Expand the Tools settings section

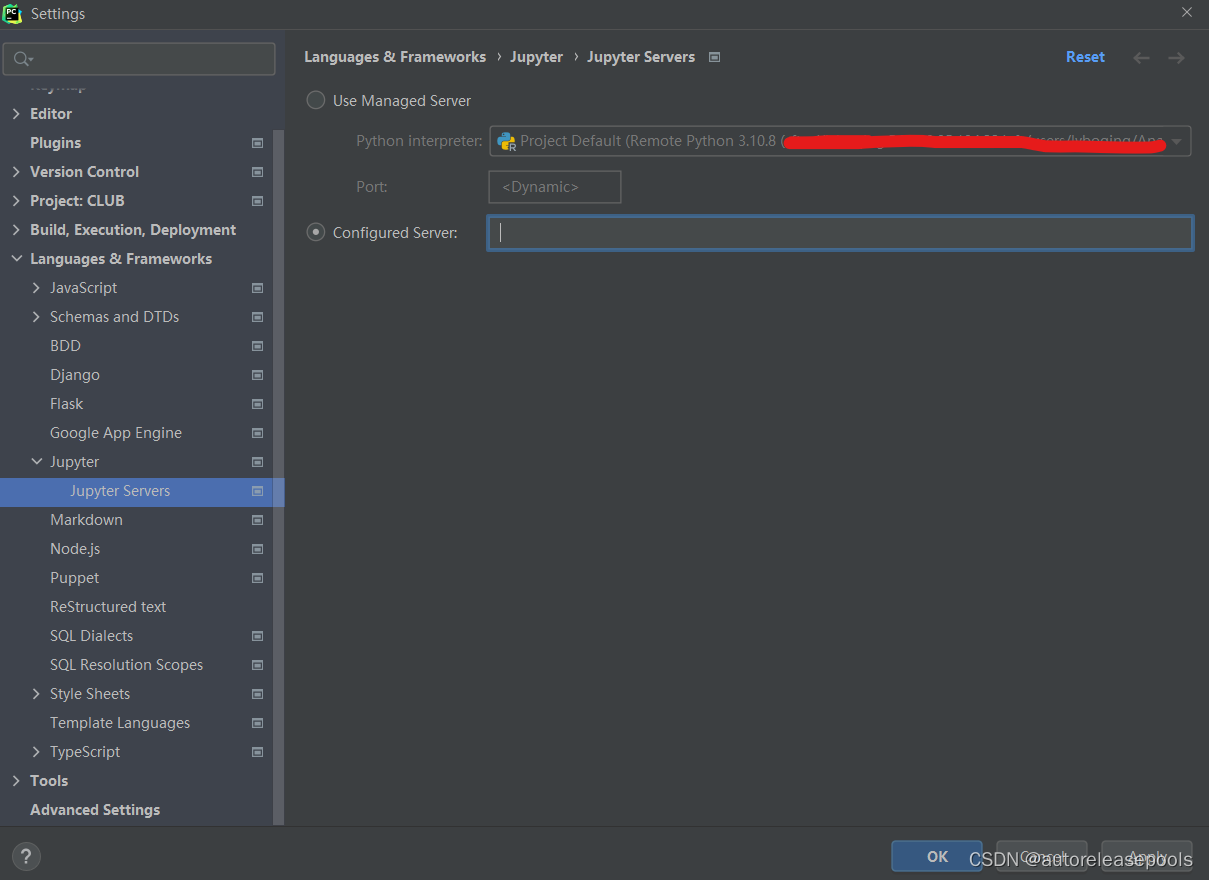click(x=16, y=781)
